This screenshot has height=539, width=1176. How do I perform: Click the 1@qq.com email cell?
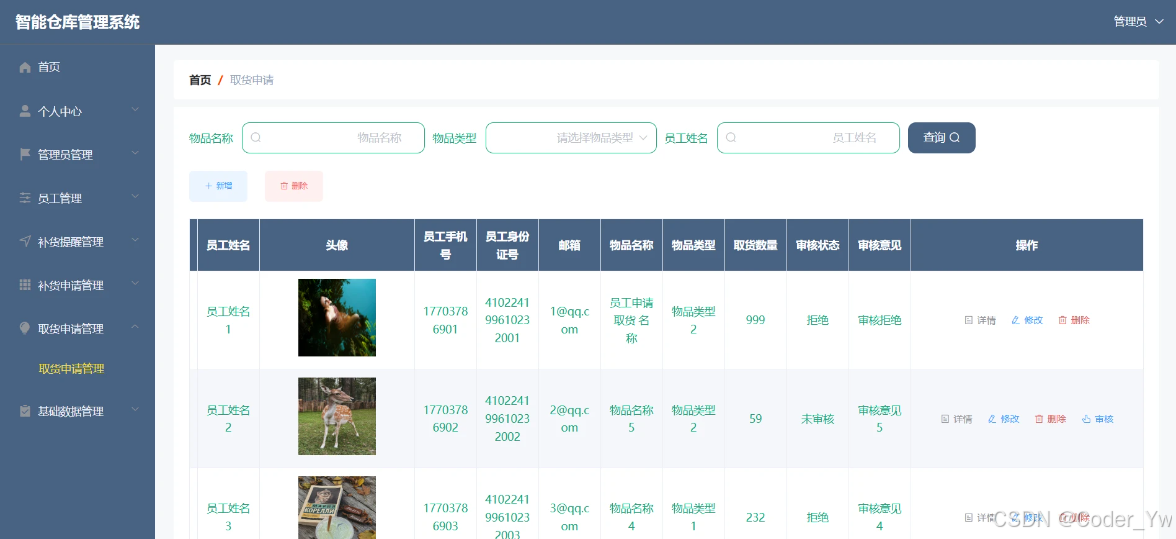(x=569, y=320)
